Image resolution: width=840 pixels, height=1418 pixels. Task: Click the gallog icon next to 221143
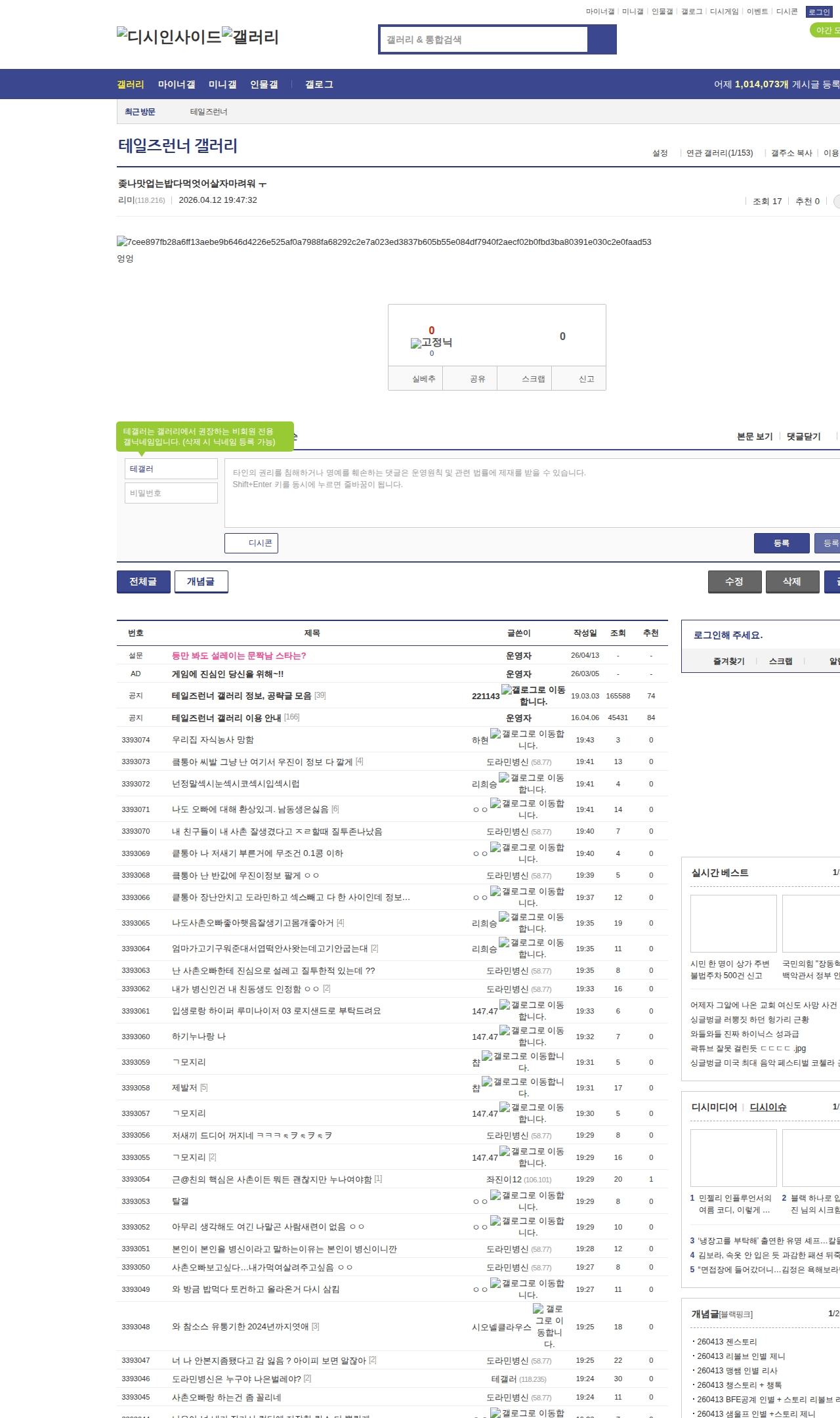point(507,690)
